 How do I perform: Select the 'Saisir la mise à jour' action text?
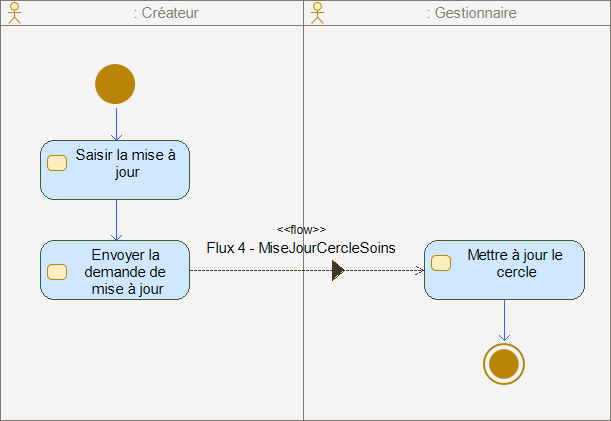(126, 163)
